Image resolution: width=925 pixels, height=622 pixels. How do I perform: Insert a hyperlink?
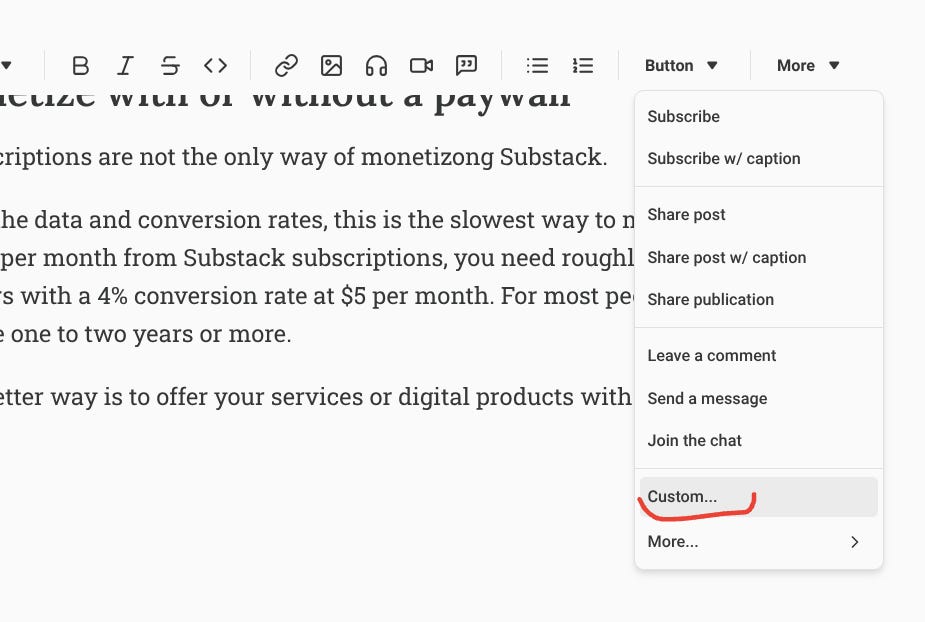coord(286,66)
